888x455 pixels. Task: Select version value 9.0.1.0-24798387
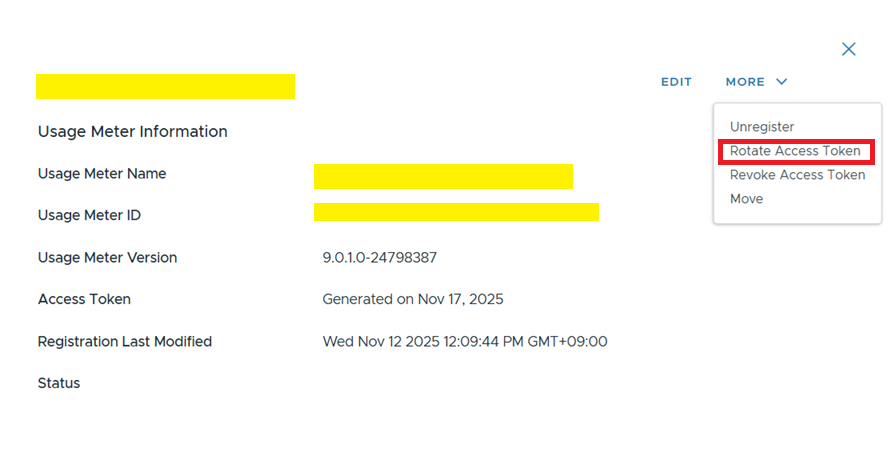click(379, 257)
